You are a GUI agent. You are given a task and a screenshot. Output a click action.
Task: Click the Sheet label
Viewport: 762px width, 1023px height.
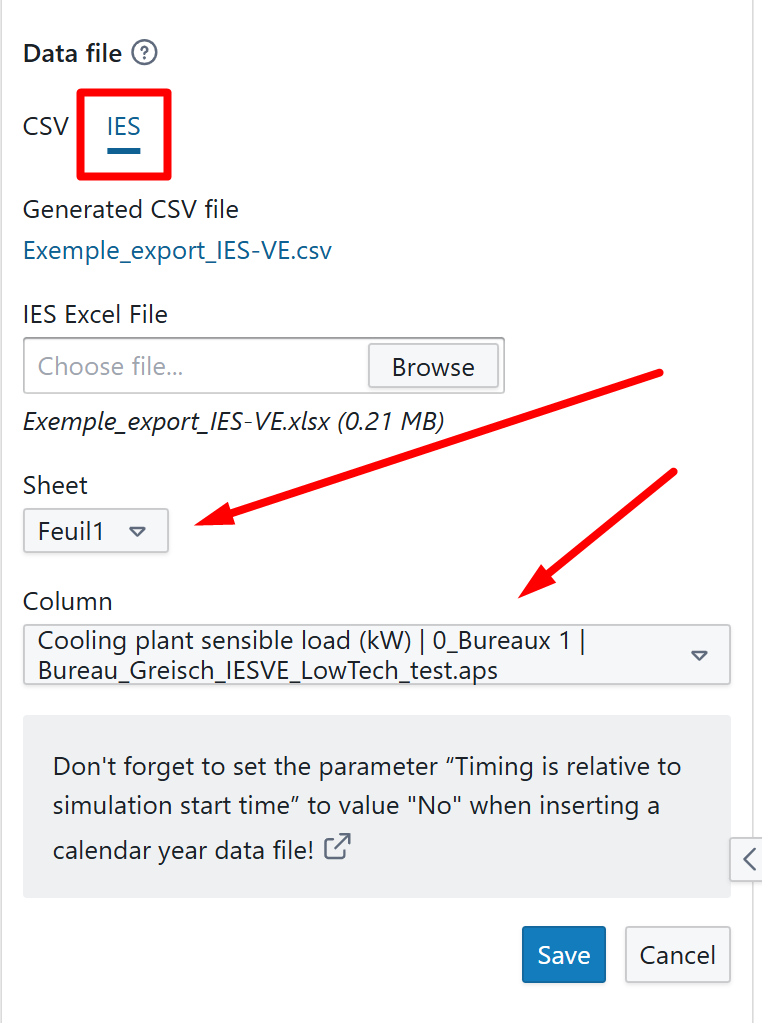pyautogui.click(x=55, y=485)
